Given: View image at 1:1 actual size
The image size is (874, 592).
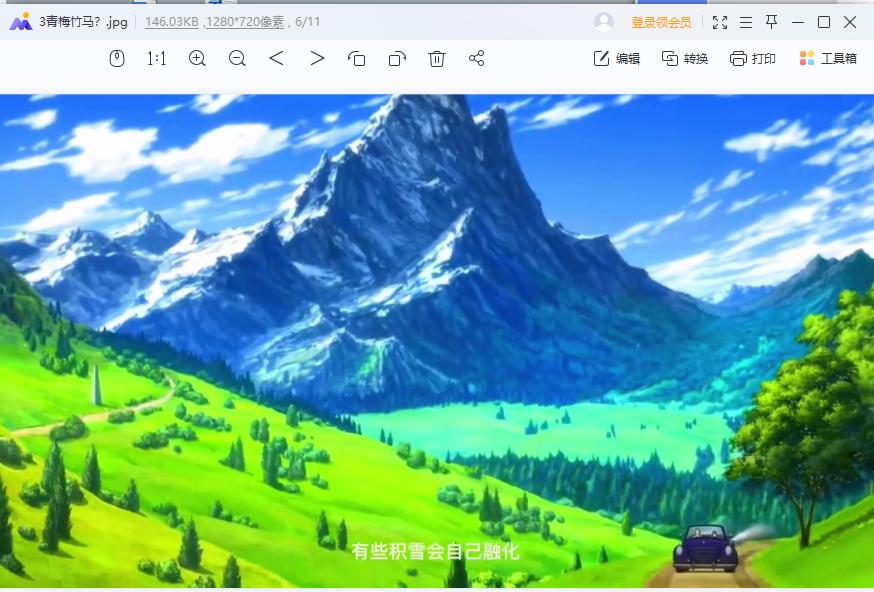Looking at the screenshot, I should (157, 59).
